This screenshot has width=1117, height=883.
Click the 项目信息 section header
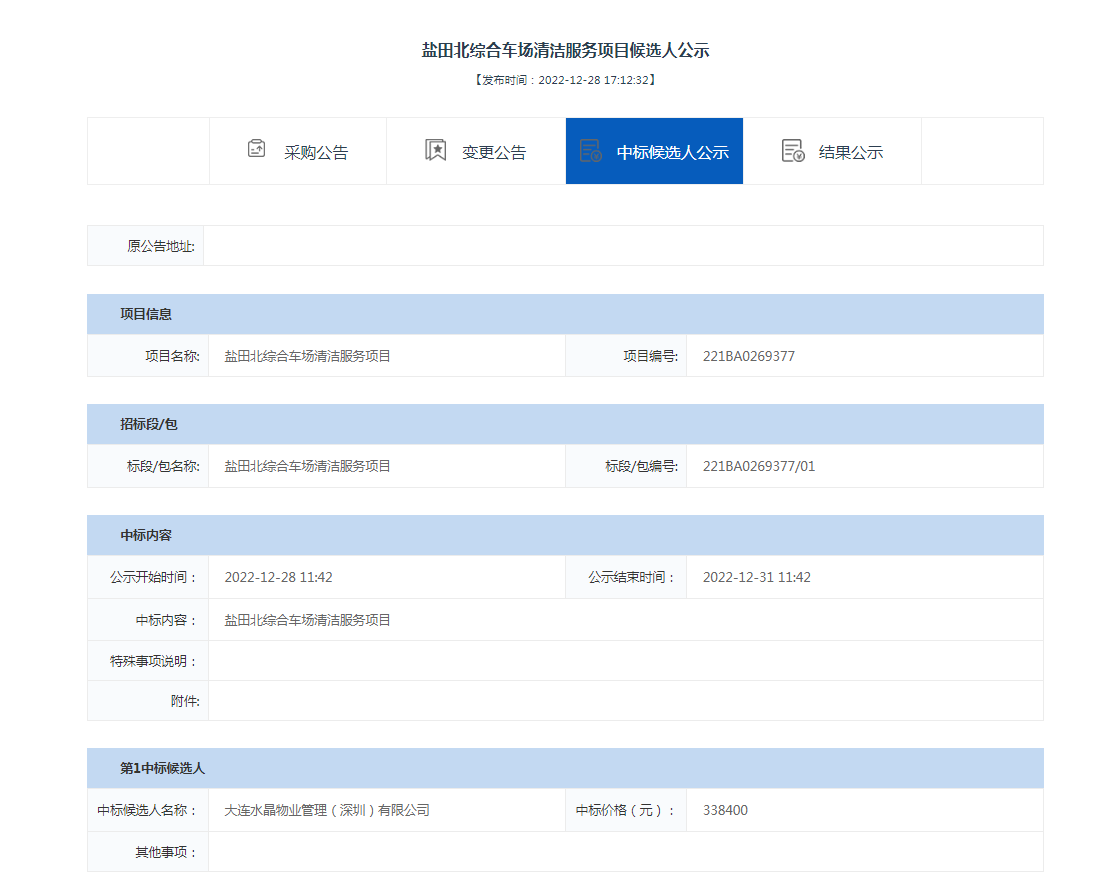(566, 314)
